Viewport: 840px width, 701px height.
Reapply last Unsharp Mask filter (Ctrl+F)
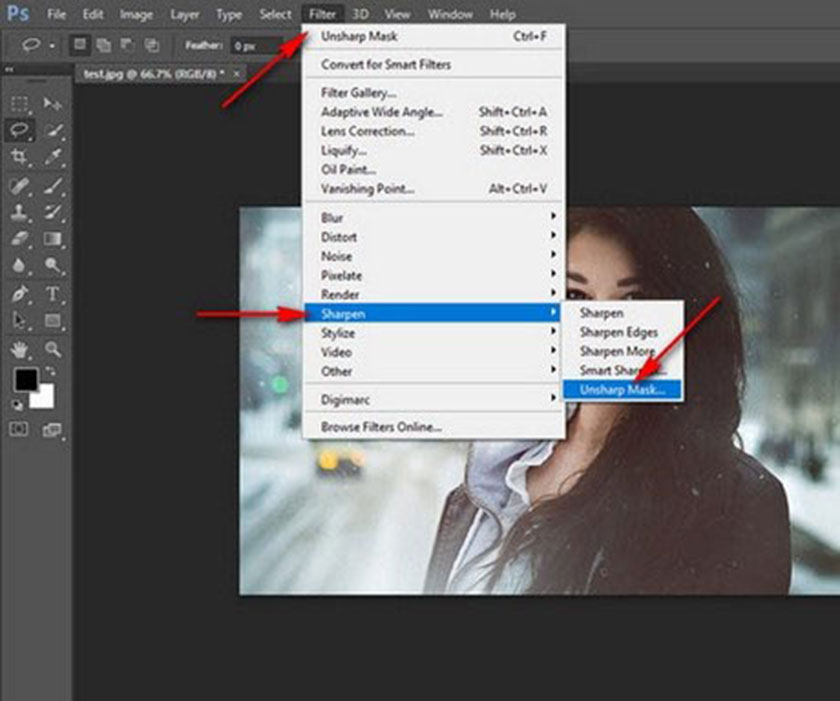click(x=433, y=36)
